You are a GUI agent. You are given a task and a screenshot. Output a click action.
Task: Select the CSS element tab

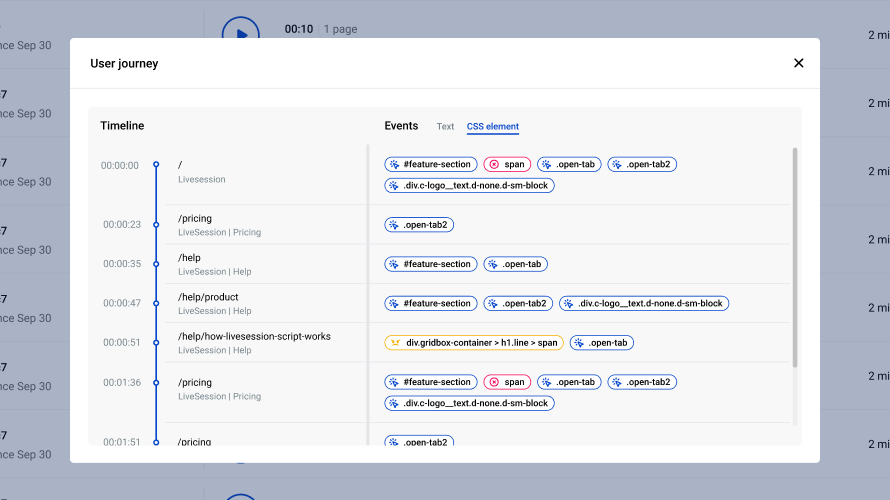(493, 127)
